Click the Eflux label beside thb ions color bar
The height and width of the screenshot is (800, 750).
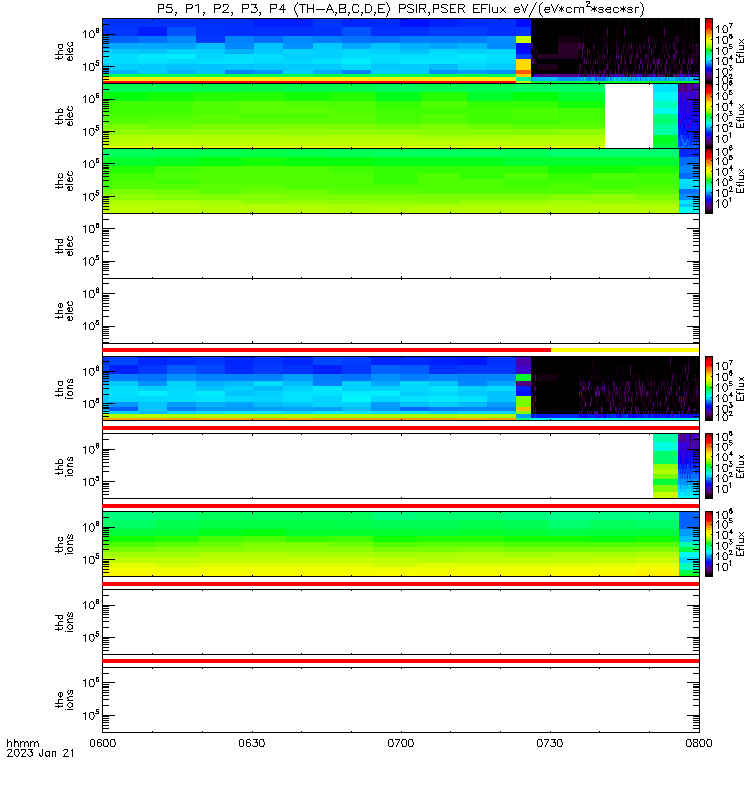coord(740,466)
